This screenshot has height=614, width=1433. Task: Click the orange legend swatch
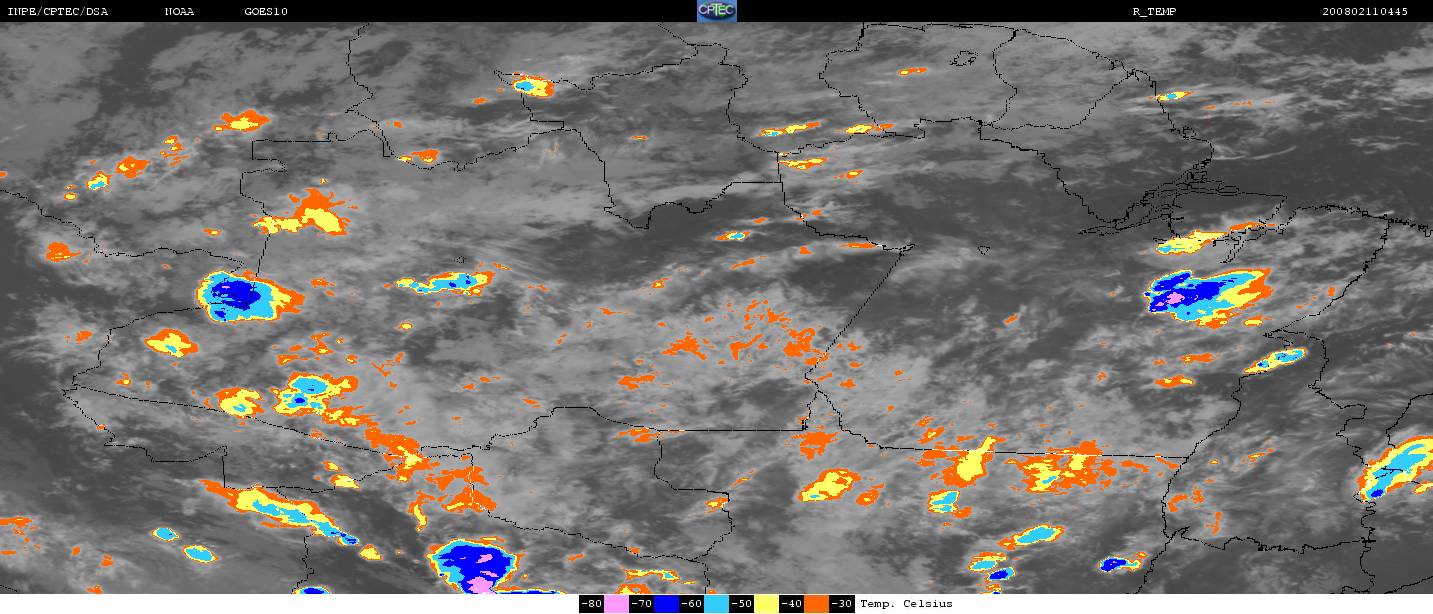(817, 604)
